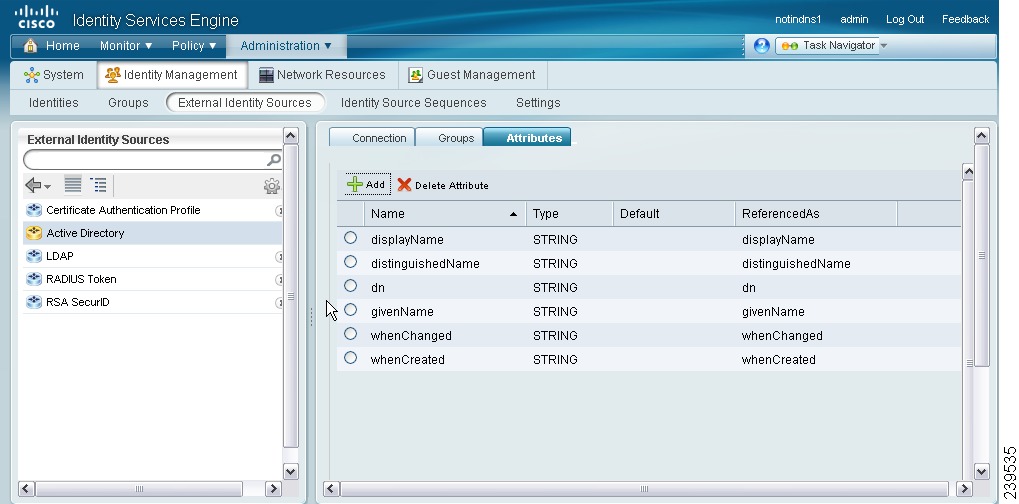Screen dimensions: 1019x504
Task: Open the back arrow dropdown in sources panel
Action: [x=47, y=188]
